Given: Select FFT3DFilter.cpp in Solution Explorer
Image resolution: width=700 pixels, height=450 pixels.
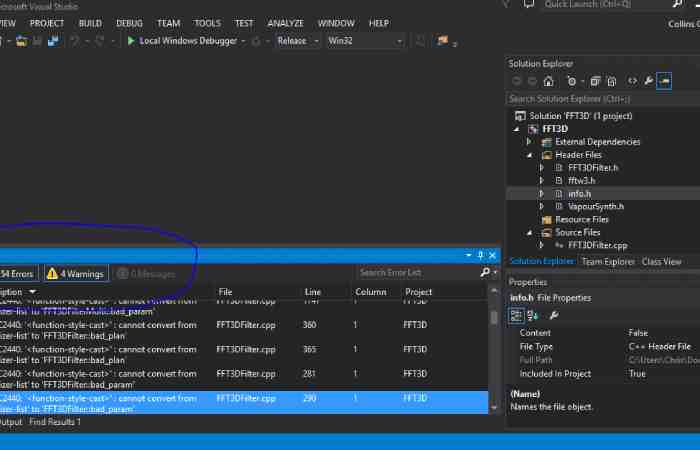Looking at the screenshot, I should (597, 246).
